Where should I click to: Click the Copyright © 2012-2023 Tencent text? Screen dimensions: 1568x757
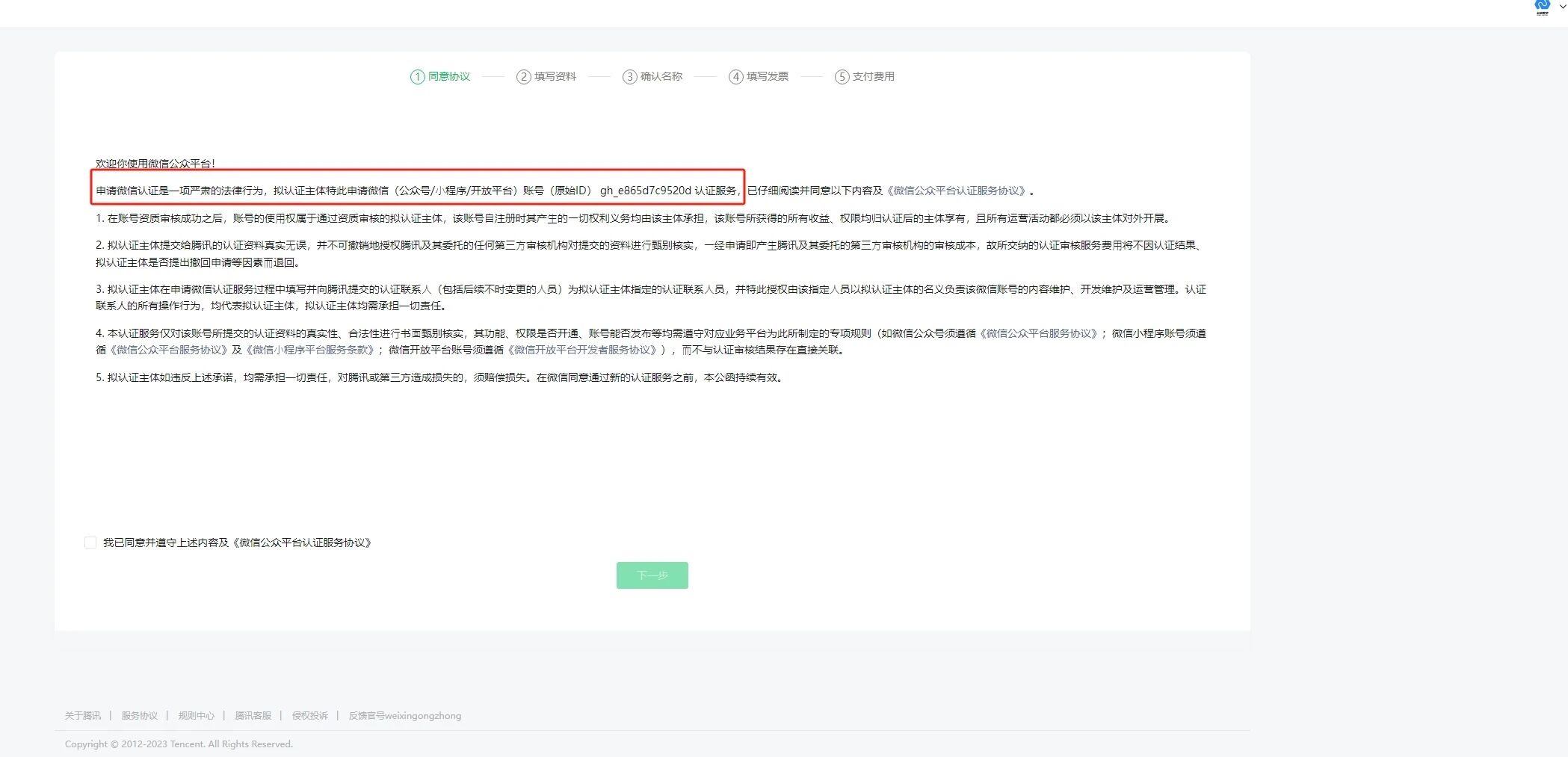[179, 744]
